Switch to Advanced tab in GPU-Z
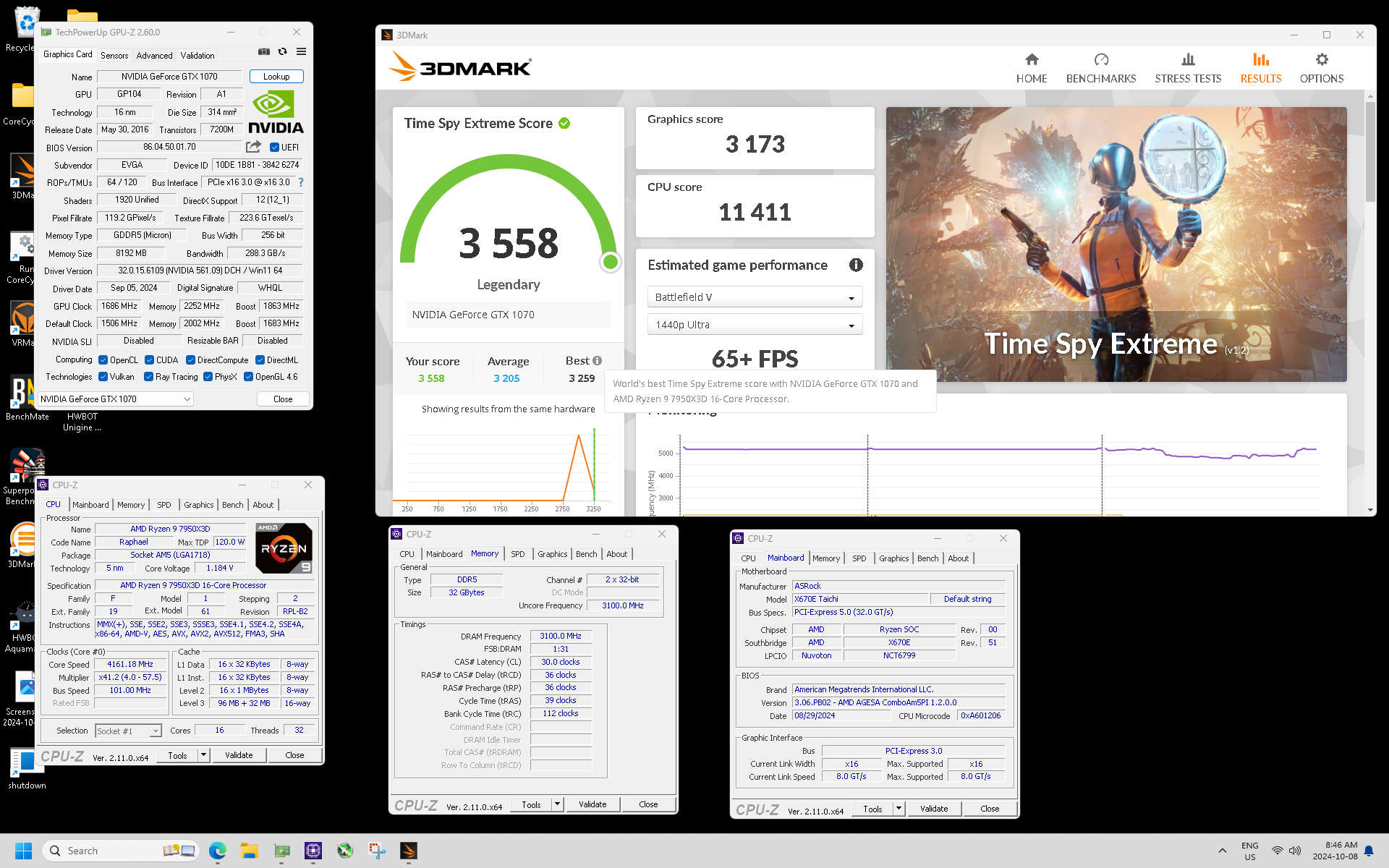The width and height of the screenshot is (1389, 868). 154,55
